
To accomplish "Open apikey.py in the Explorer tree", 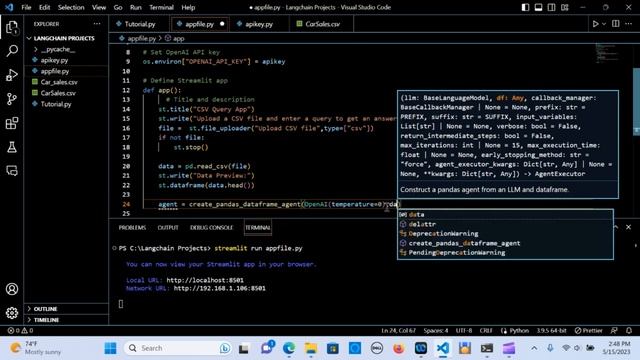I will (54, 60).
